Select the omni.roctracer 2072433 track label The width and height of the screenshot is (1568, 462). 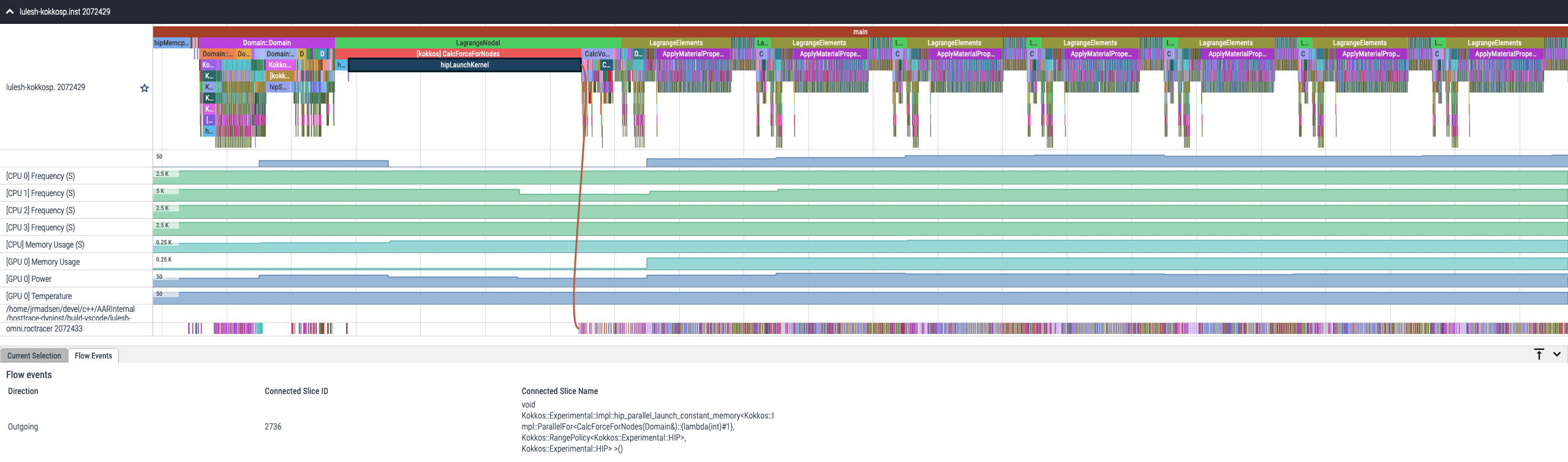pos(44,329)
